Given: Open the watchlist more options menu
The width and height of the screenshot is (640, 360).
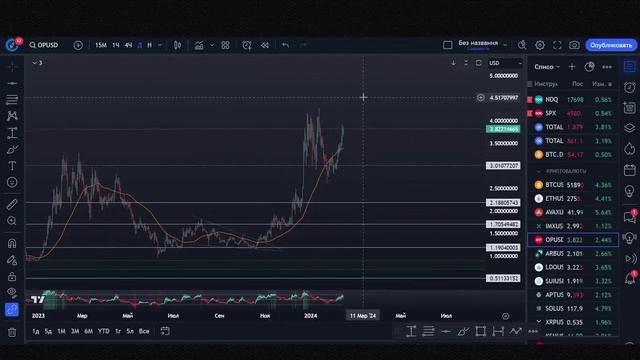Looking at the screenshot, I should pos(607,67).
